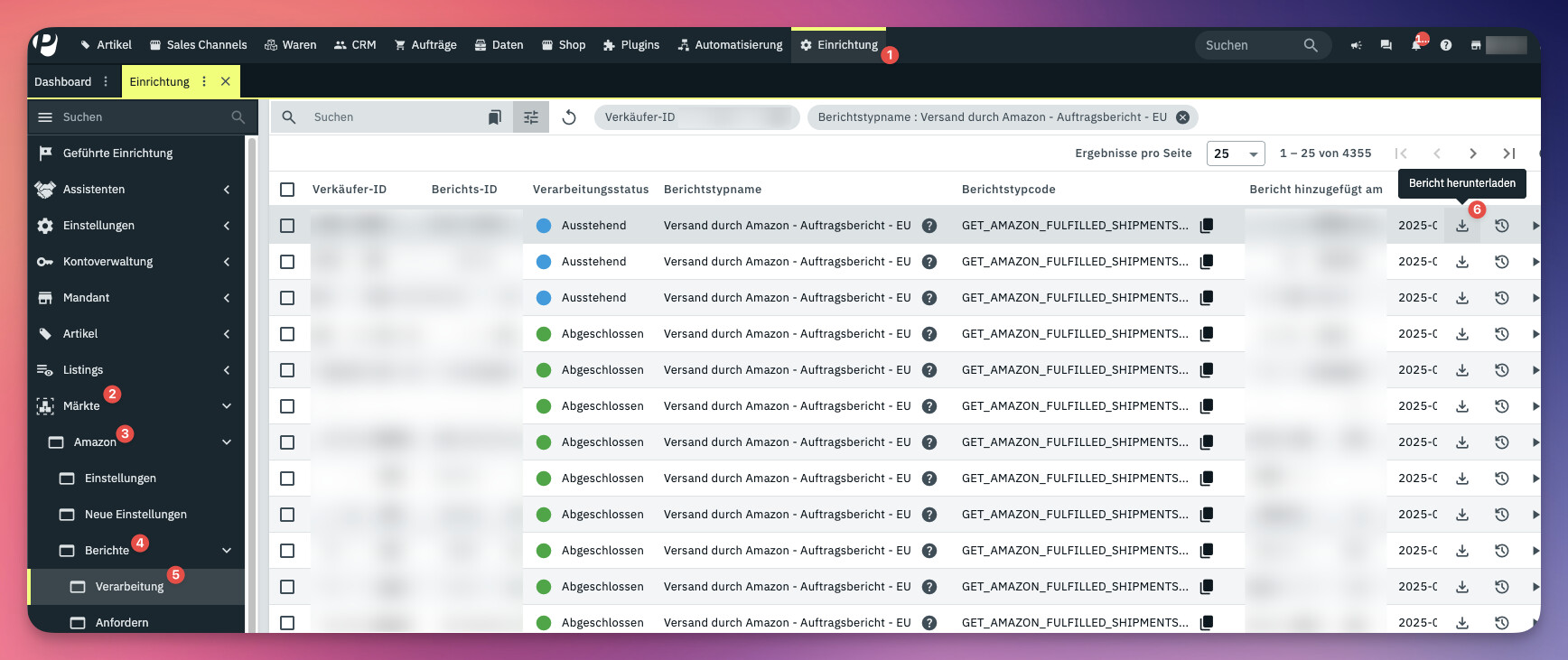Copy report type code in first row

pyautogui.click(x=1206, y=226)
